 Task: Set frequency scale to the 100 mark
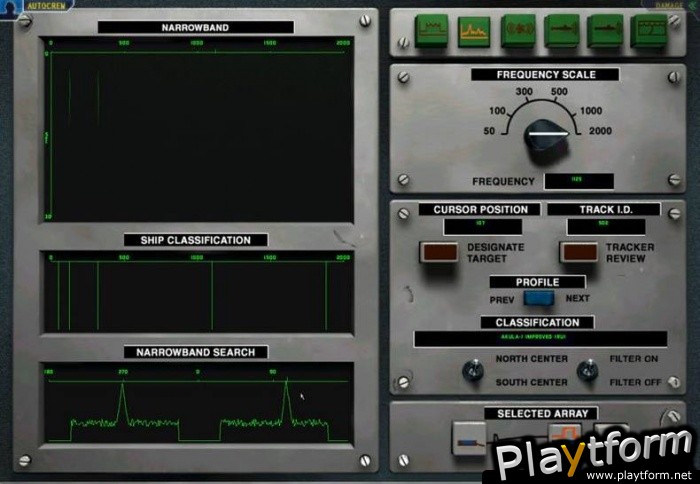tap(497, 110)
